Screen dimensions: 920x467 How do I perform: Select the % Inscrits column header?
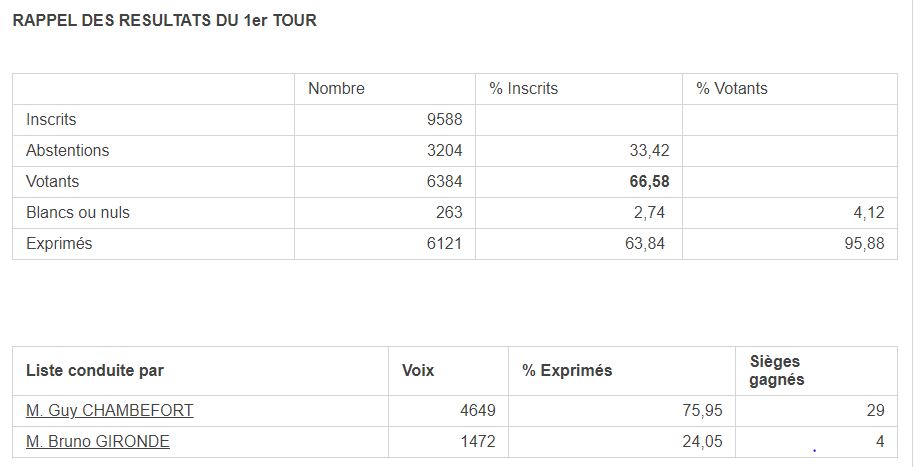pyautogui.click(x=523, y=88)
